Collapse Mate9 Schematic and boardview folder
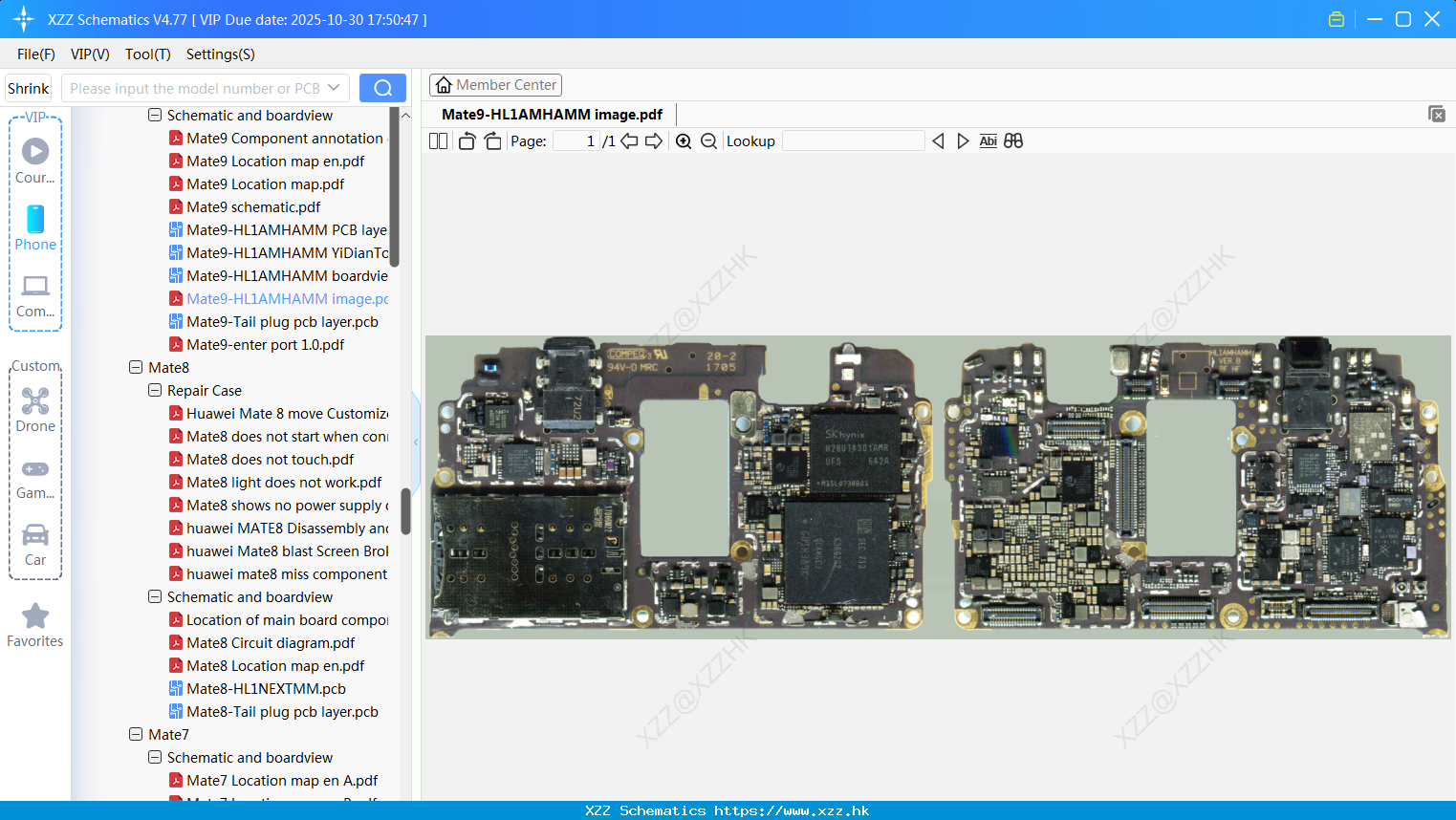Viewport: 1456px width, 820px height. [155, 116]
